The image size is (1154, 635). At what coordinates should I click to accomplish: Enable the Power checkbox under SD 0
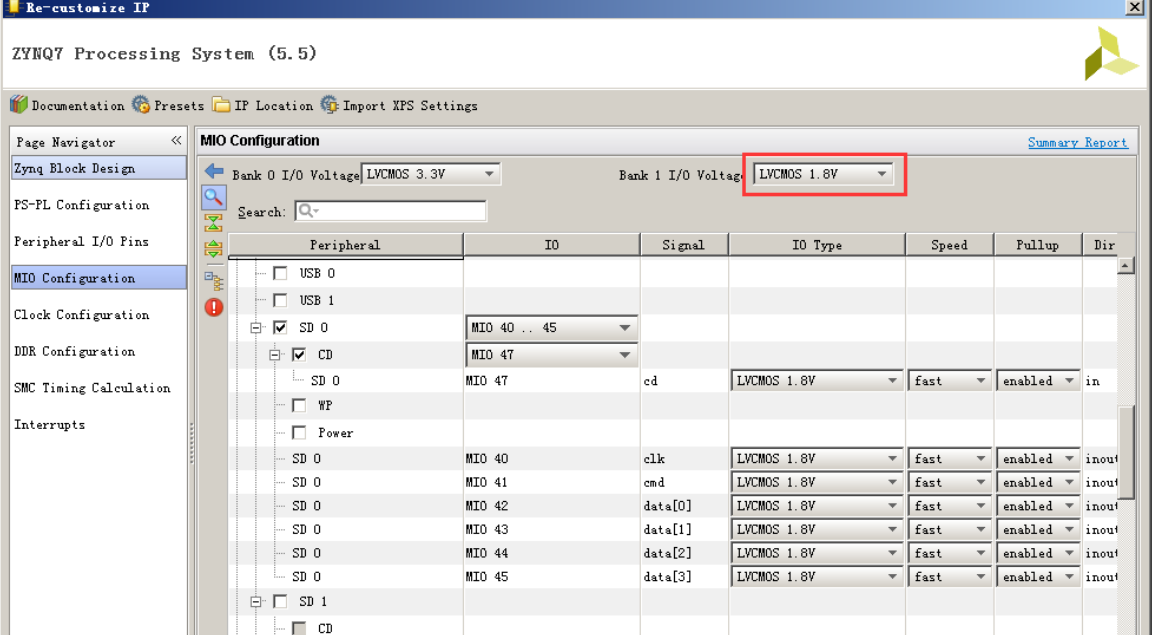click(299, 433)
